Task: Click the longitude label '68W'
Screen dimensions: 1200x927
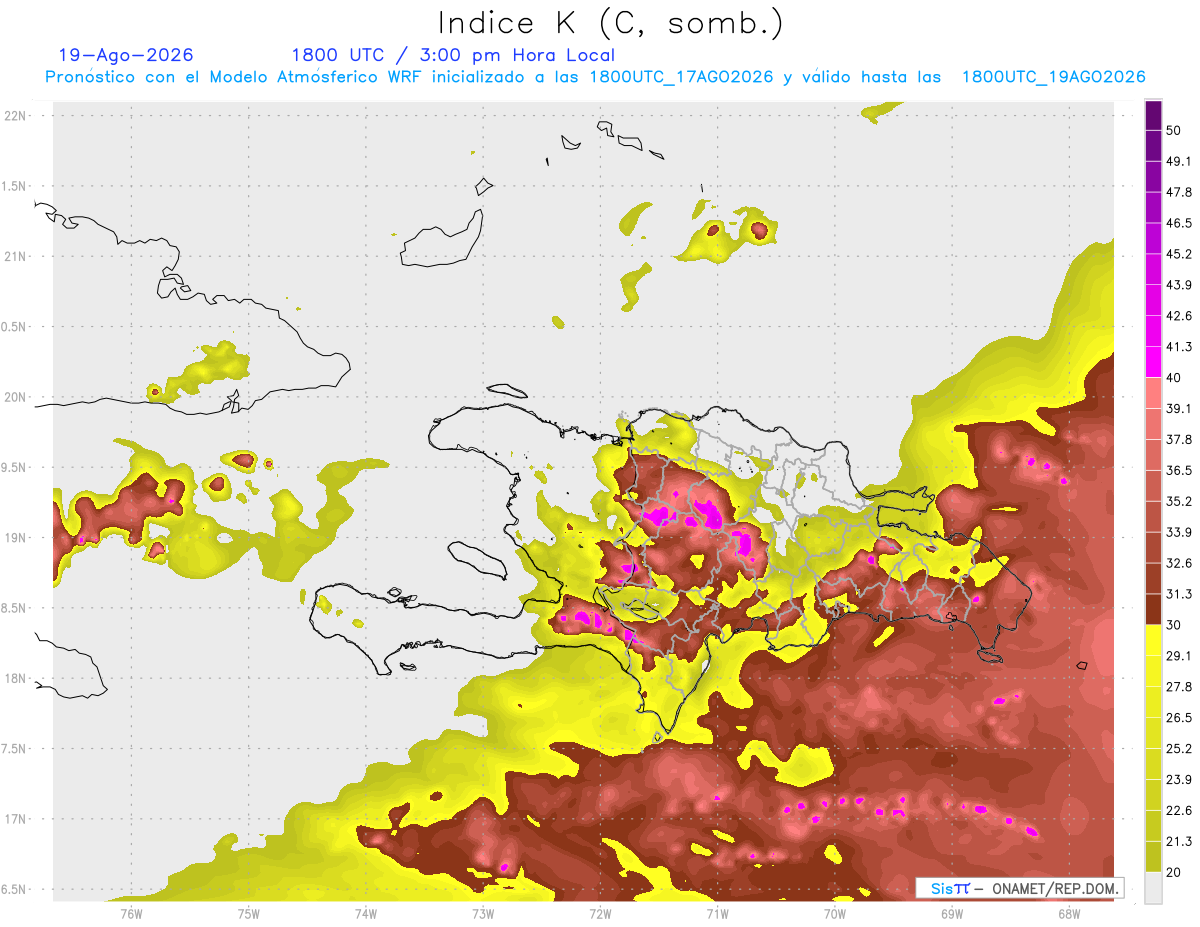Action: tap(1068, 913)
